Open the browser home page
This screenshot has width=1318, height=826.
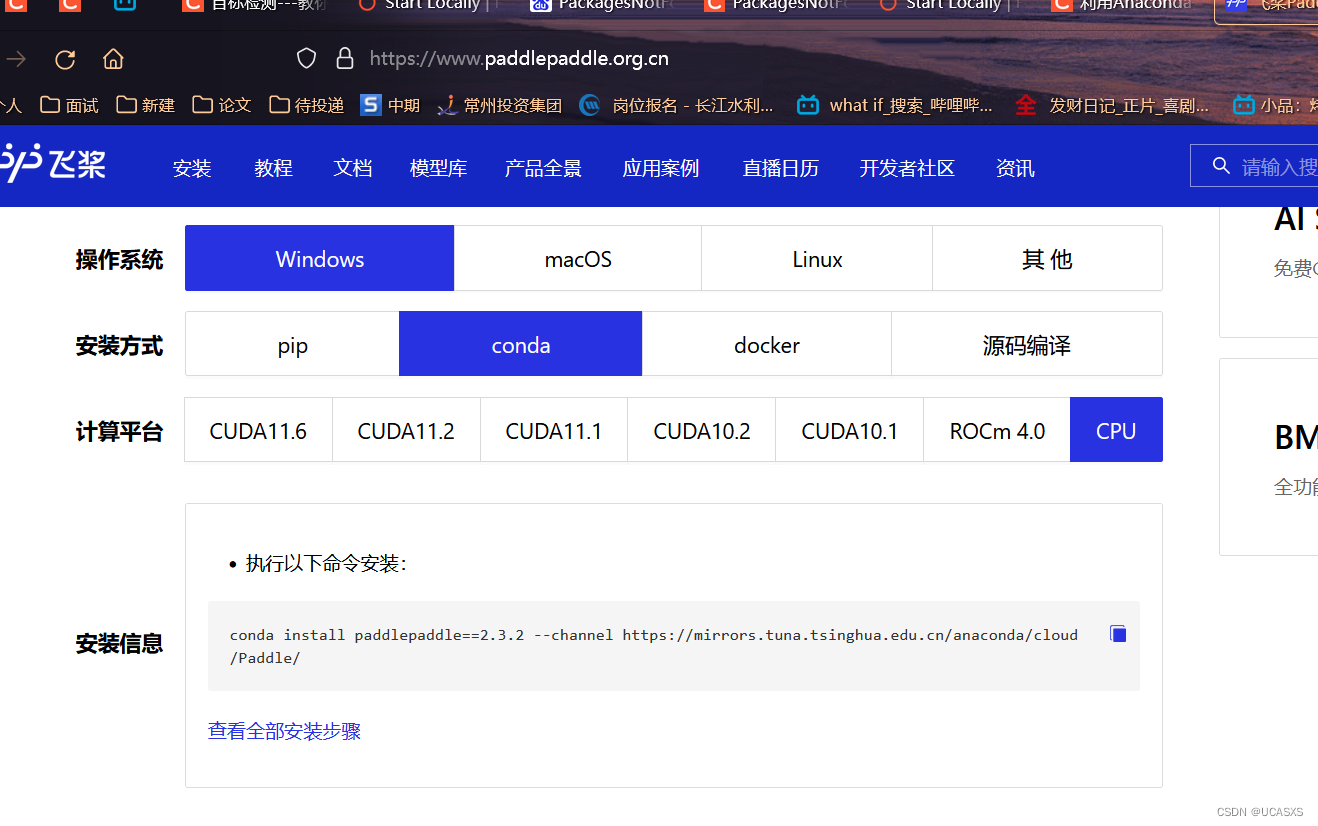point(112,59)
